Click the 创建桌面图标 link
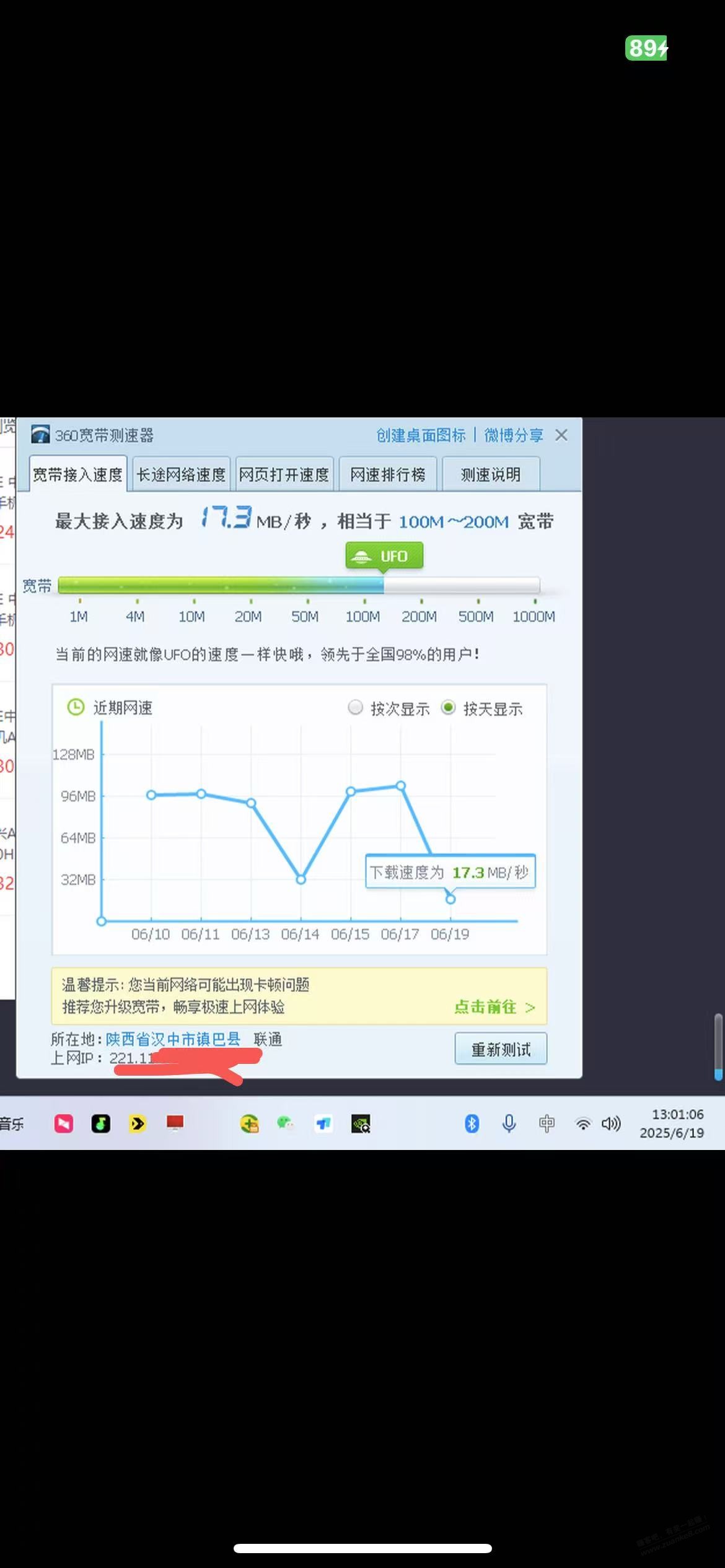Viewport: 725px width, 1568px height. [x=421, y=435]
